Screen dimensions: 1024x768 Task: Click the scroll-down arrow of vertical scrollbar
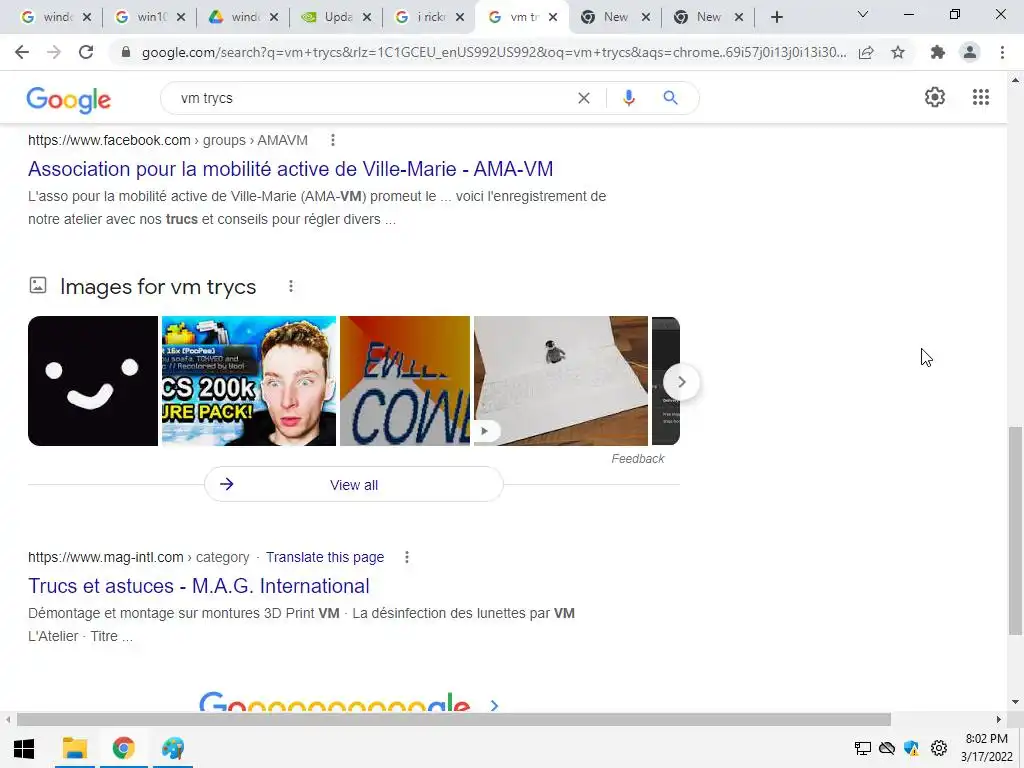(x=1015, y=703)
